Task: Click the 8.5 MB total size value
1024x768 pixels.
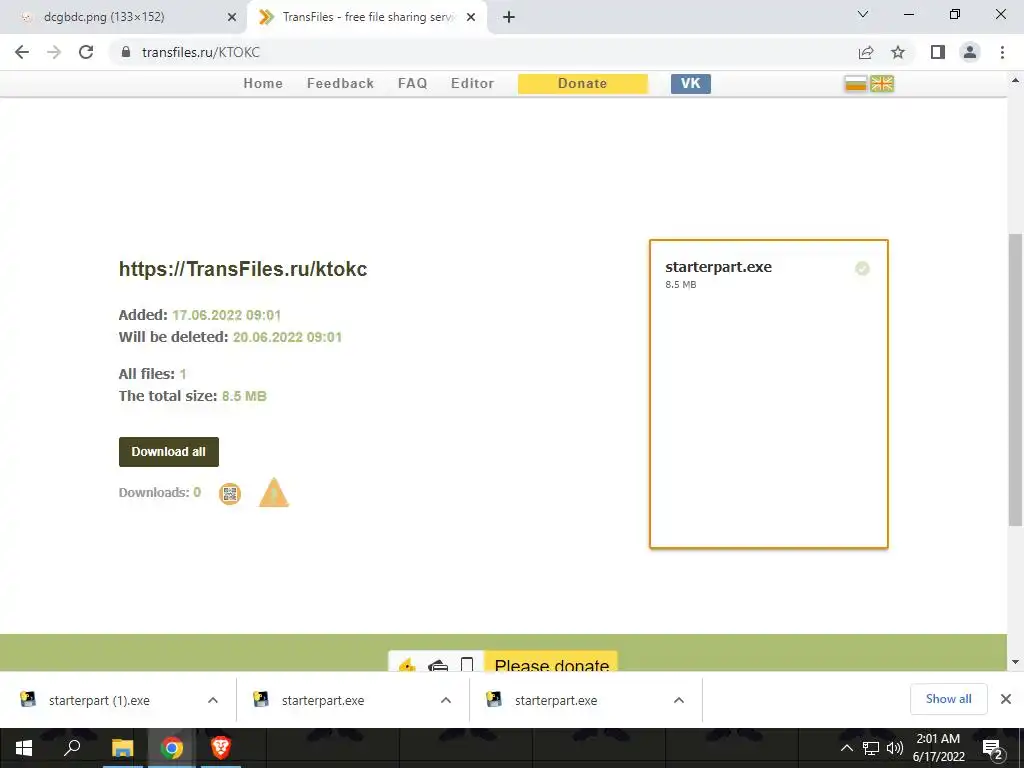Action: (244, 396)
